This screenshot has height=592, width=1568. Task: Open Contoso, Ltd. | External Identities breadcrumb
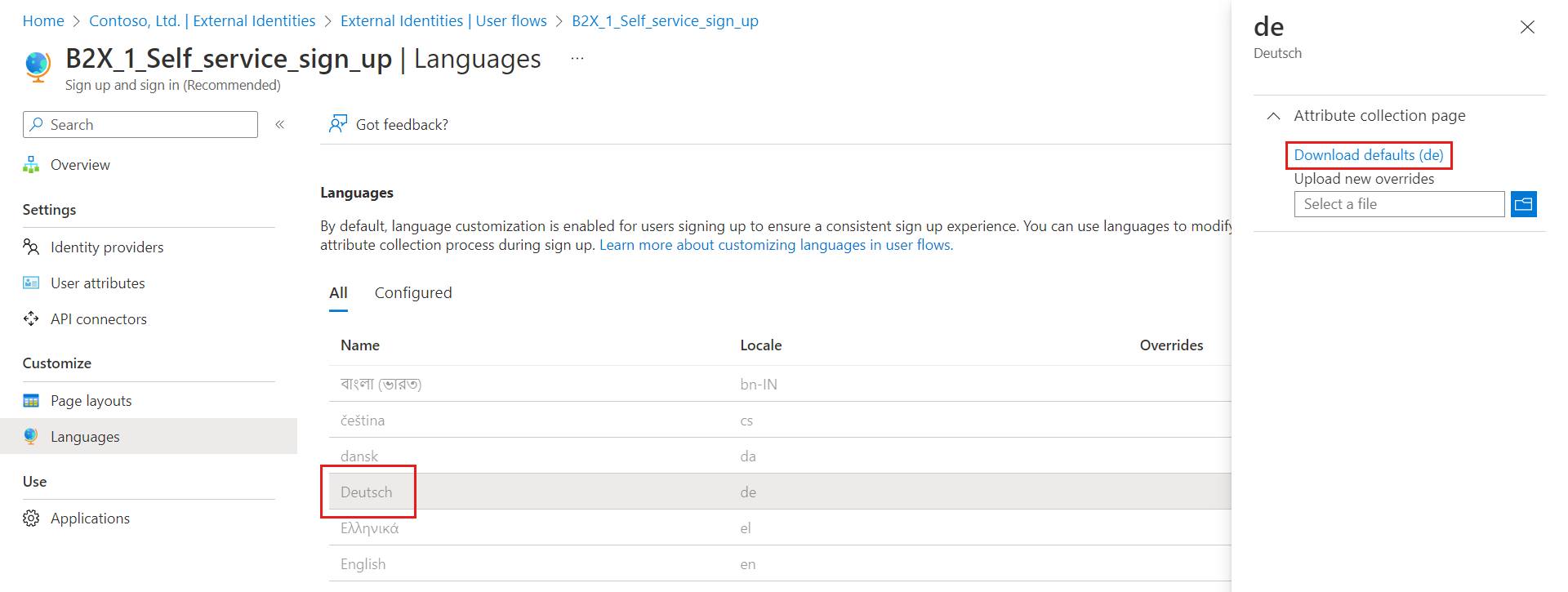pos(202,21)
